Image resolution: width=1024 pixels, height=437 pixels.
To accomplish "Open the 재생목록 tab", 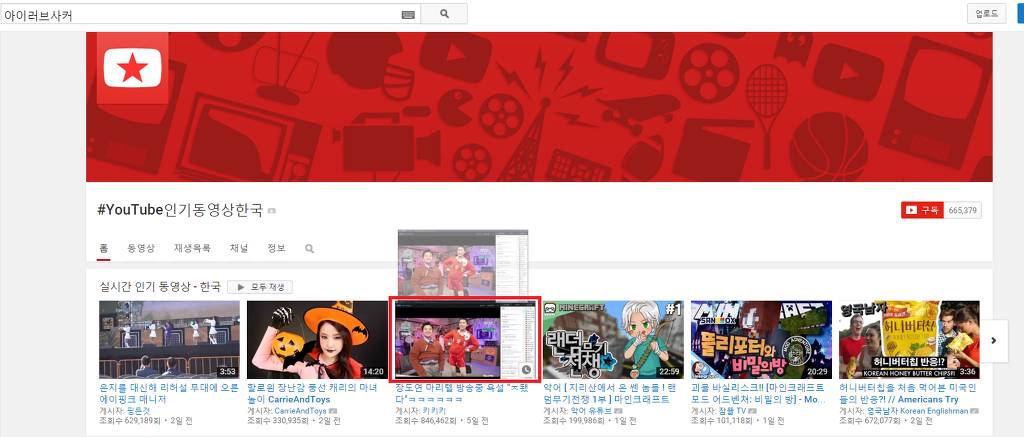I will (192, 248).
